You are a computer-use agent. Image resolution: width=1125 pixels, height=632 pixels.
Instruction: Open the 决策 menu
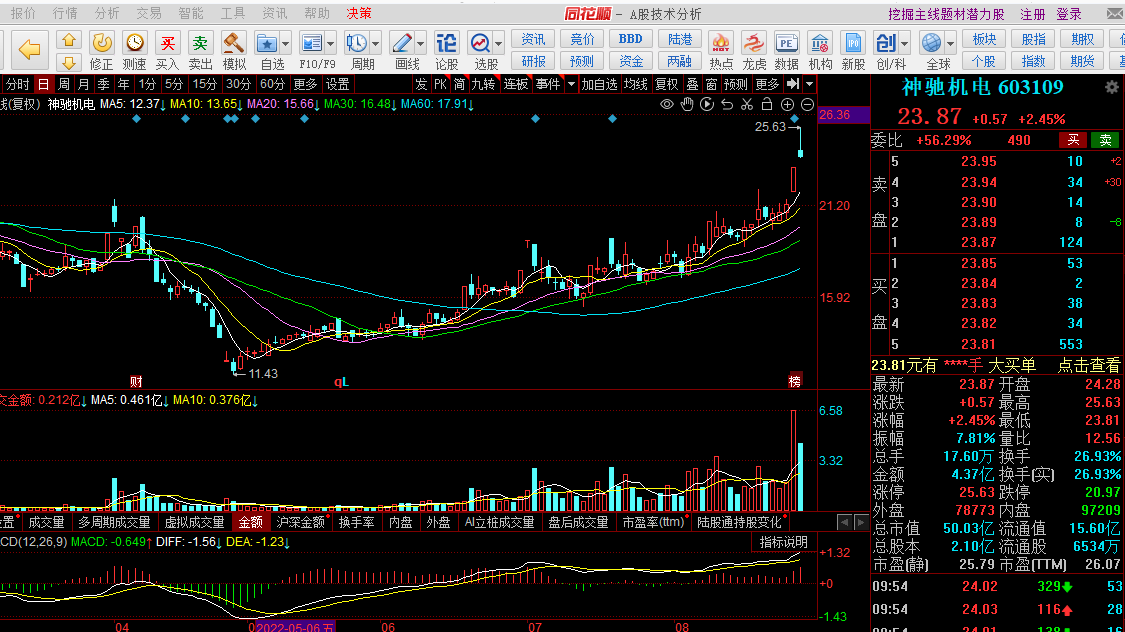(359, 14)
